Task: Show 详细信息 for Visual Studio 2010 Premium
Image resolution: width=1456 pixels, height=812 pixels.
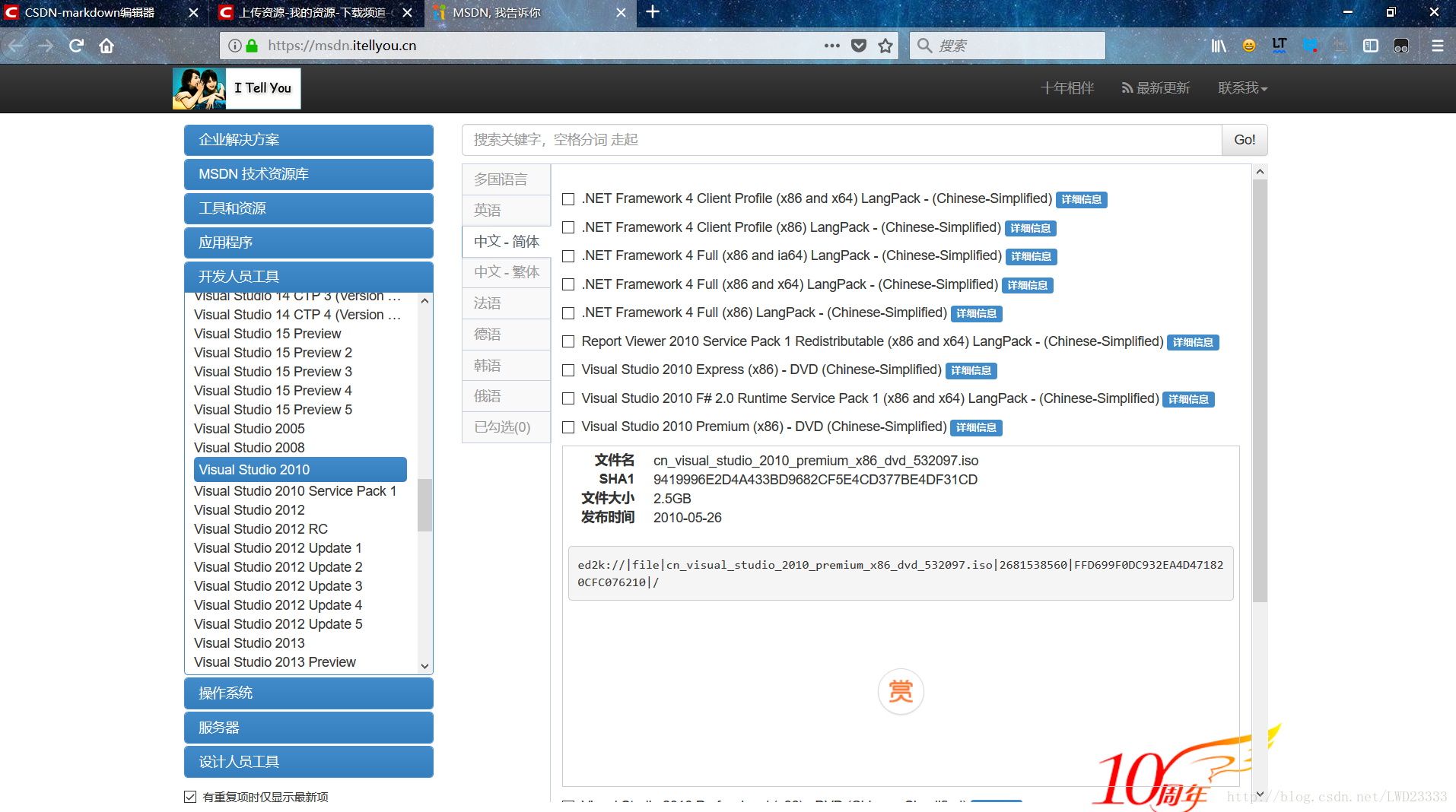Action: click(976, 428)
